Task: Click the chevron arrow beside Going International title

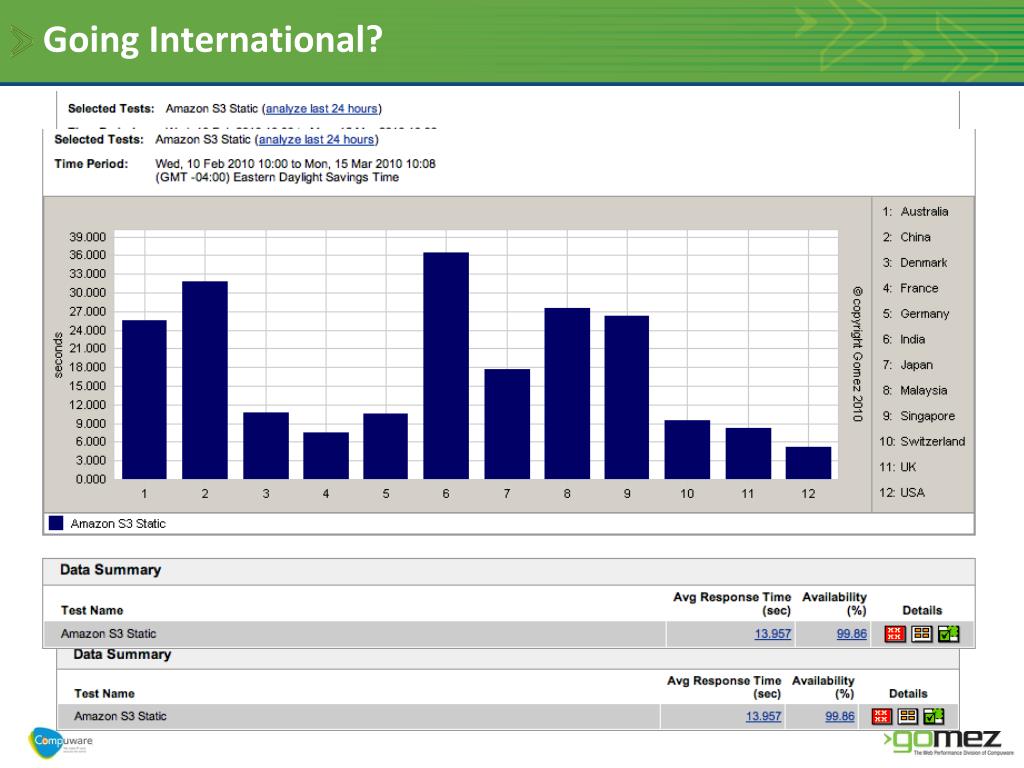Action: click(21, 41)
